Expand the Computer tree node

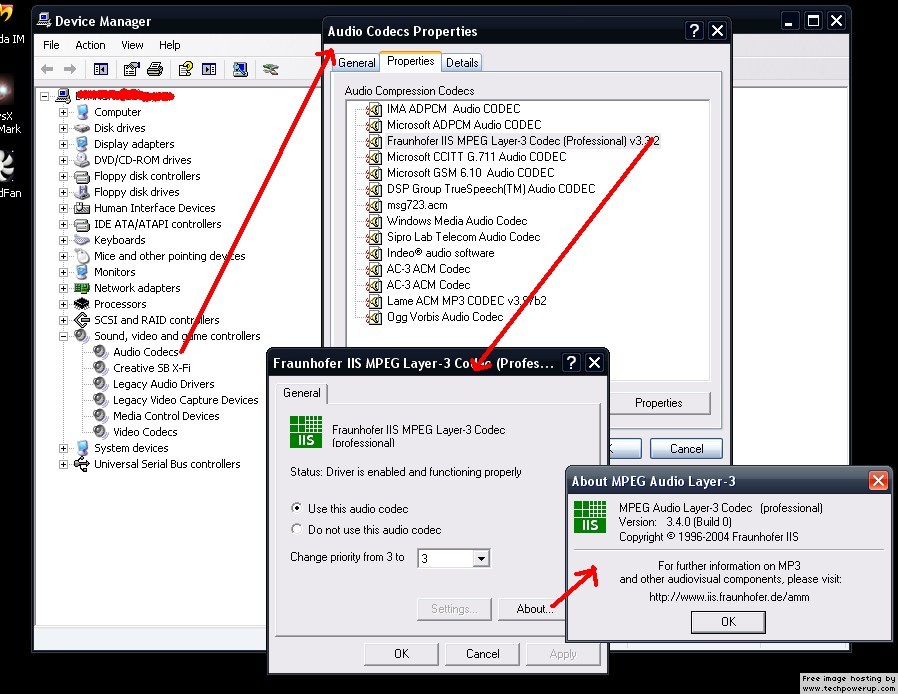(64, 112)
